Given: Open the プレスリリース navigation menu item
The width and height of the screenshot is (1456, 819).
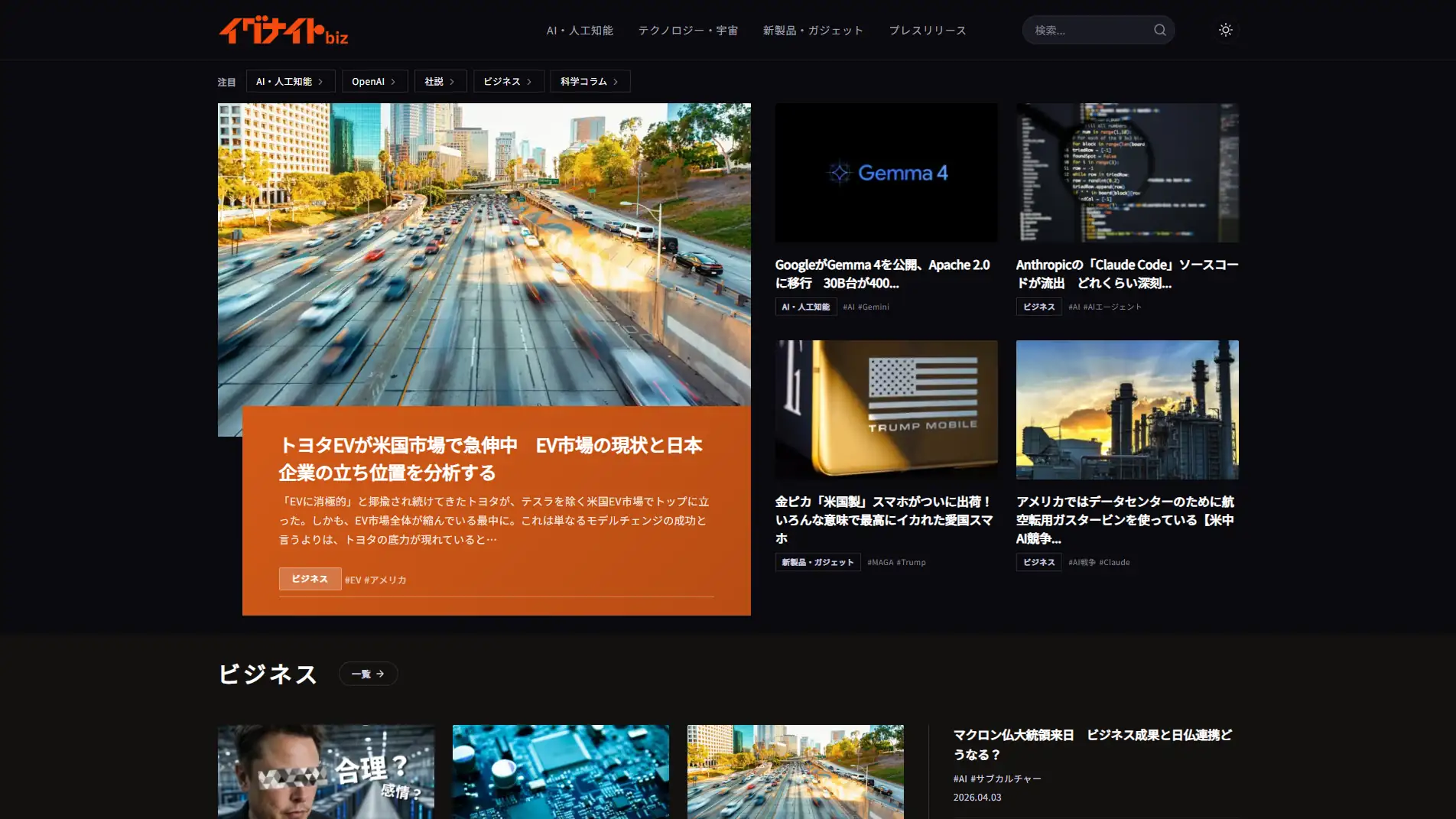Looking at the screenshot, I should 927,30.
